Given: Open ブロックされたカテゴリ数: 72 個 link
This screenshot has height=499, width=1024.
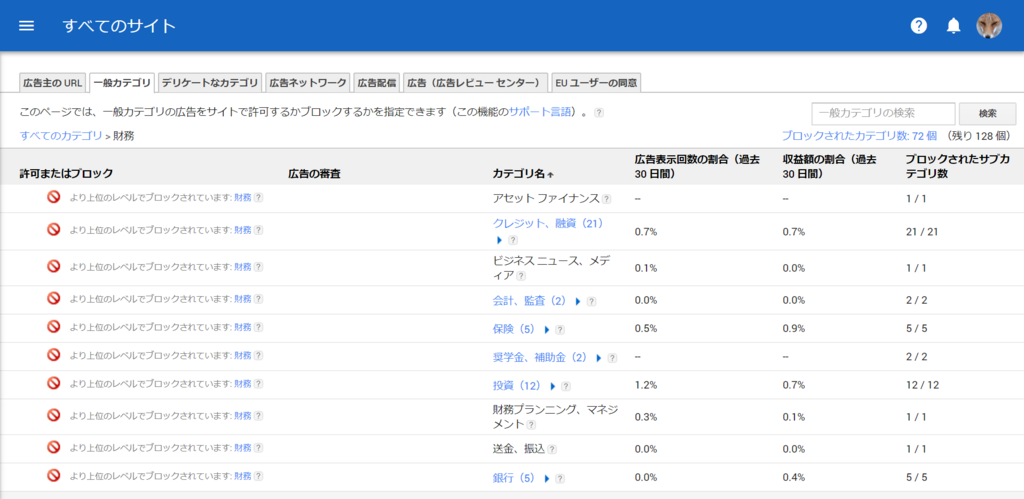Looking at the screenshot, I should [859, 136].
